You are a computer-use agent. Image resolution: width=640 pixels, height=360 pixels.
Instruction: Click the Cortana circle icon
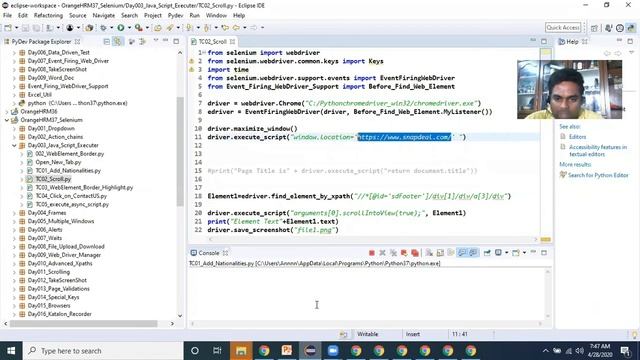[x=195, y=351]
